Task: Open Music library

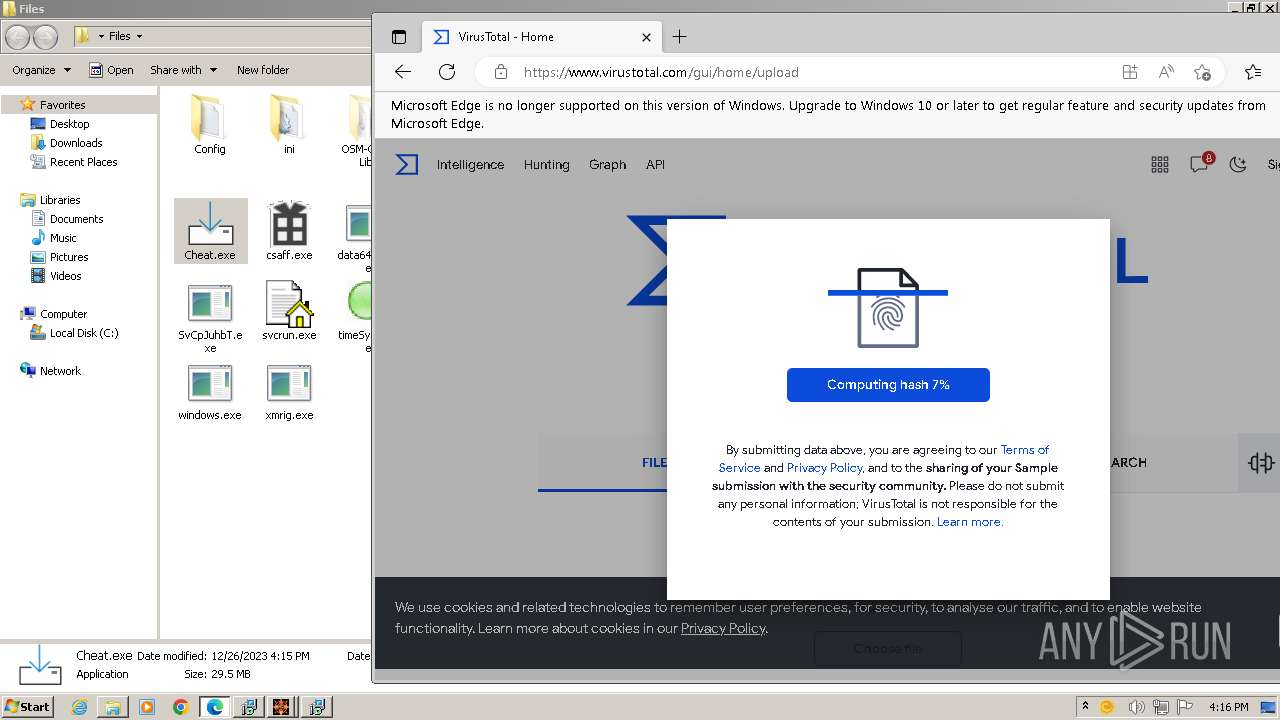Action: 63,238
